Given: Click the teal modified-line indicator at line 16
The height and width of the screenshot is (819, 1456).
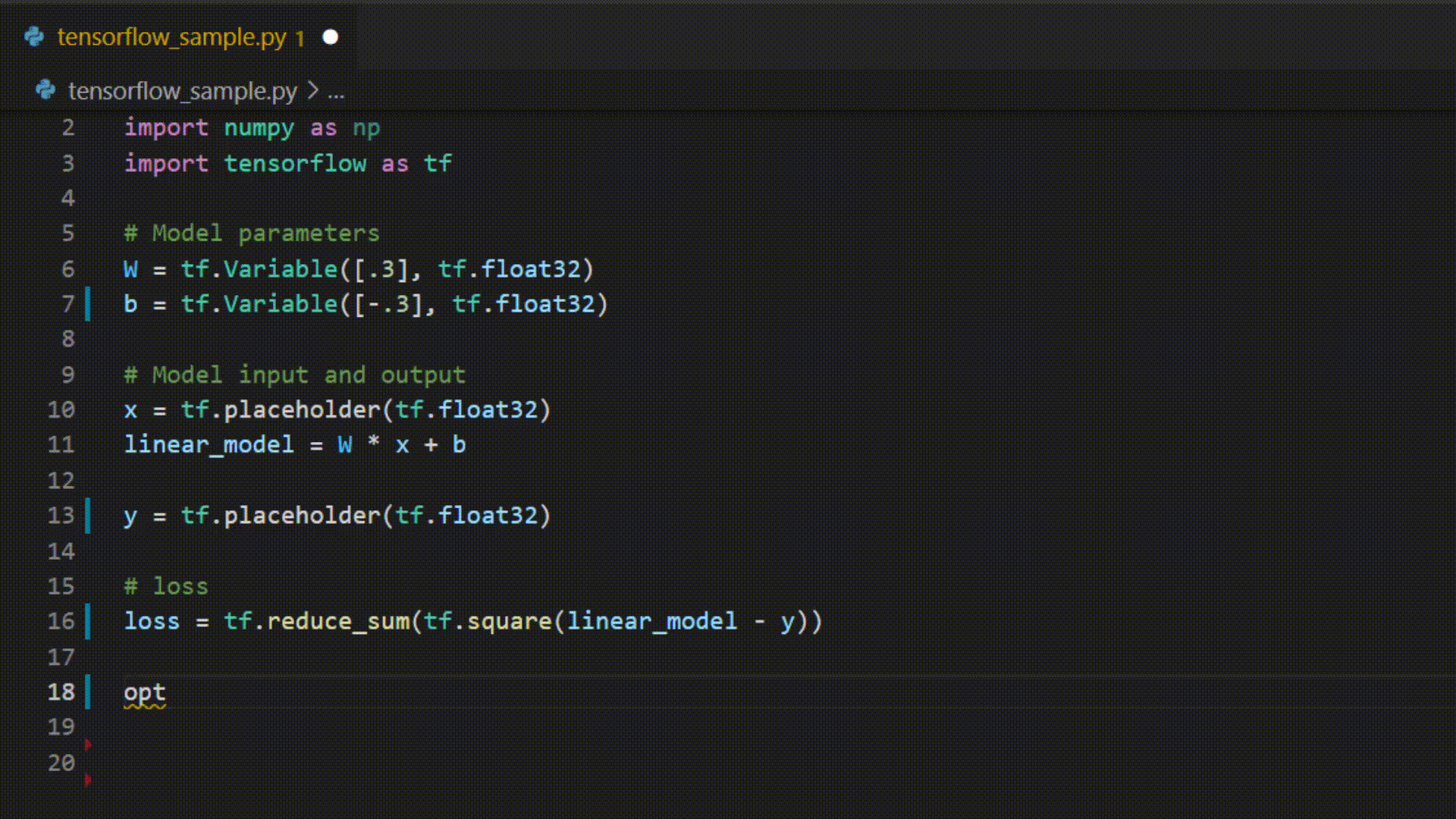Looking at the screenshot, I should click(x=89, y=621).
